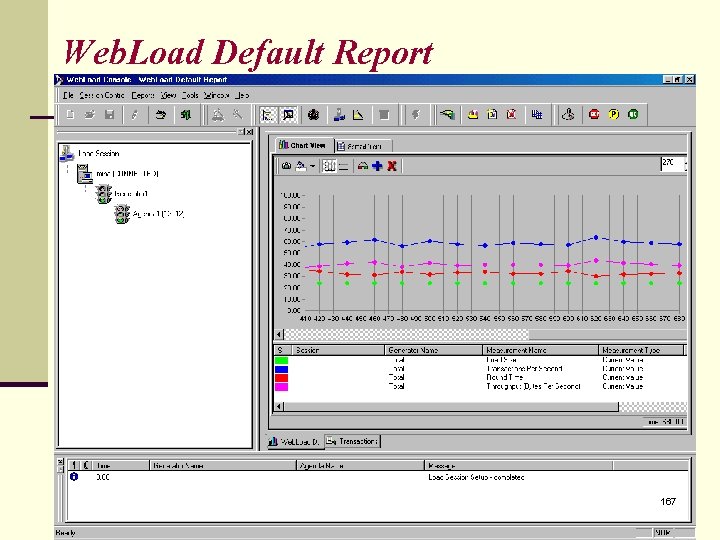
Task: Click the Measurement Type column header
Action: click(x=641, y=350)
